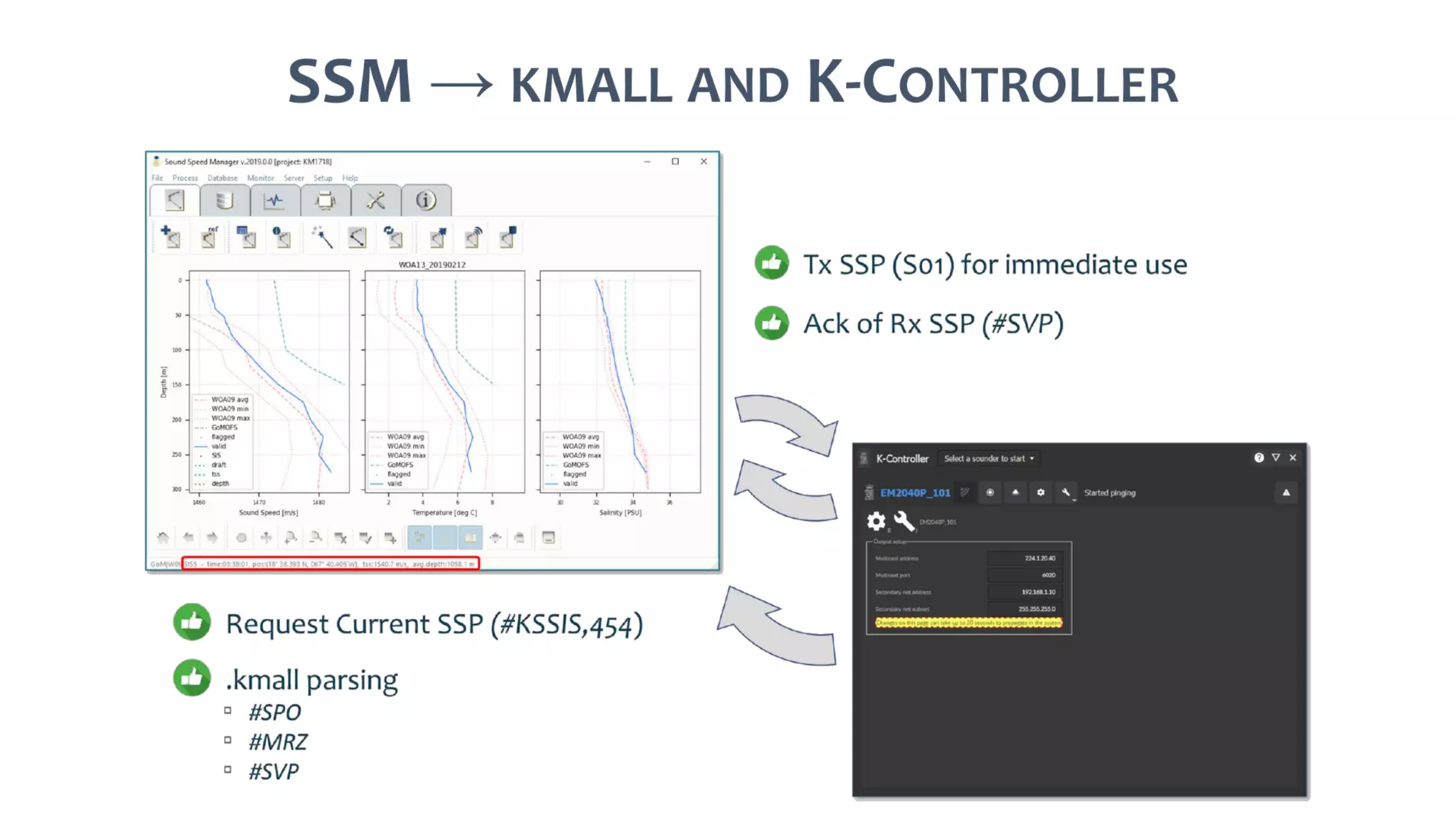The height and width of the screenshot is (821, 1456).
Task: Open the magic wand processing tool
Action: [321, 237]
